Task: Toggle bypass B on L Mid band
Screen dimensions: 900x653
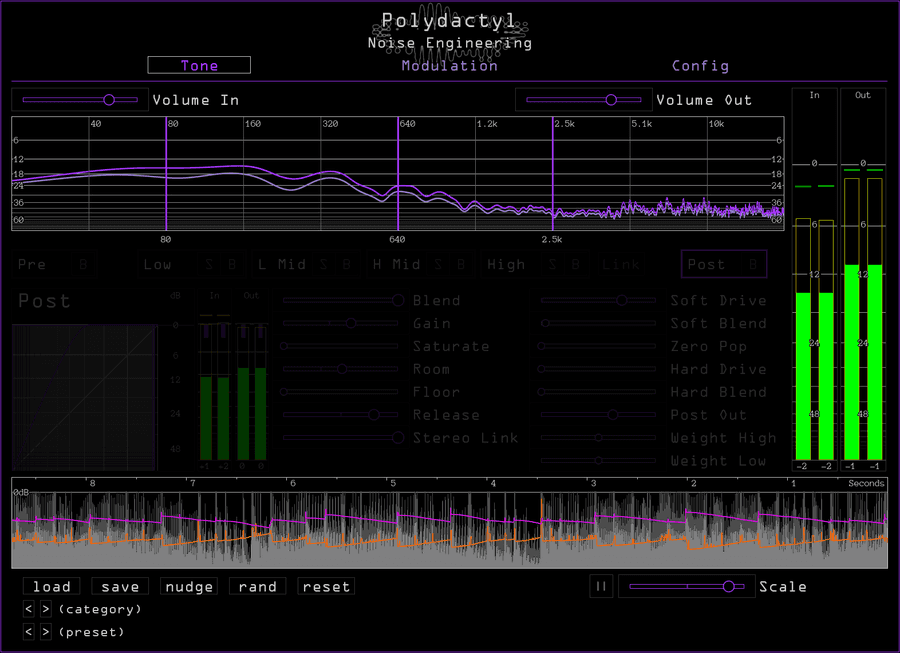Action: 346,265
